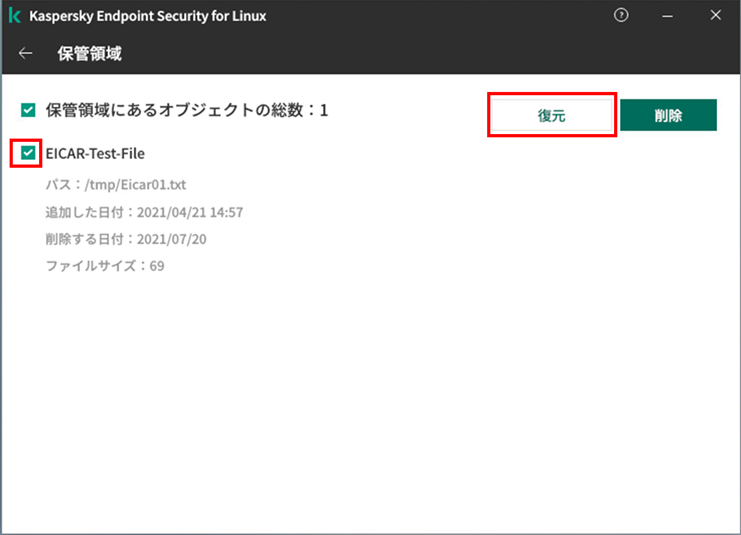The width and height of the screenshot is (741, 535).
Task: Click the 復元 restore button
Action: click(x=551, y=115)
